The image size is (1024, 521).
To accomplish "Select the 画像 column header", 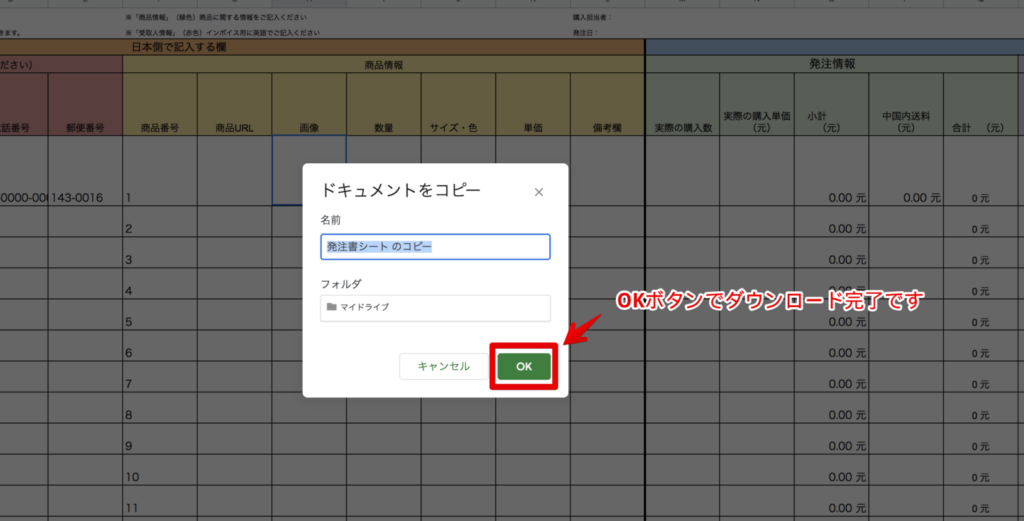I will 309,104.
